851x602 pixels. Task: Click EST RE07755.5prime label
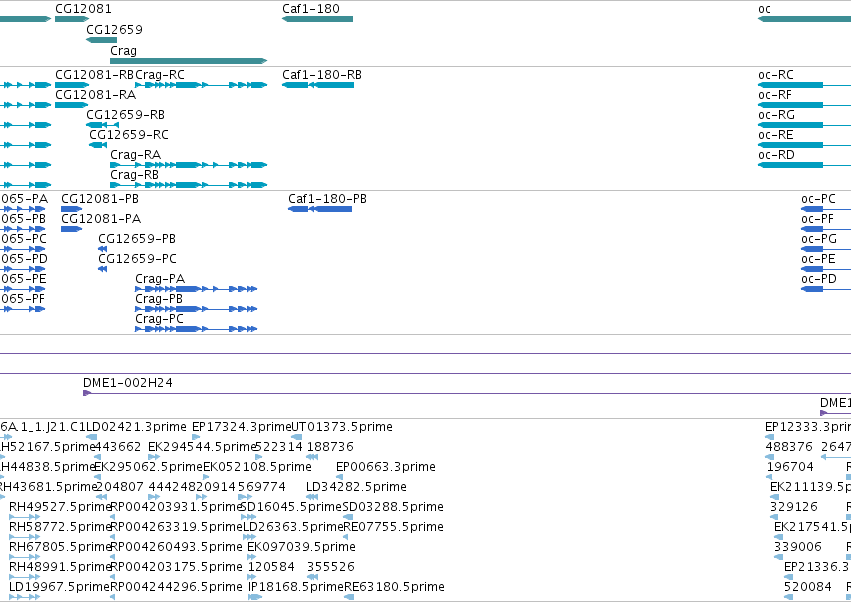(x=393, y=527)
